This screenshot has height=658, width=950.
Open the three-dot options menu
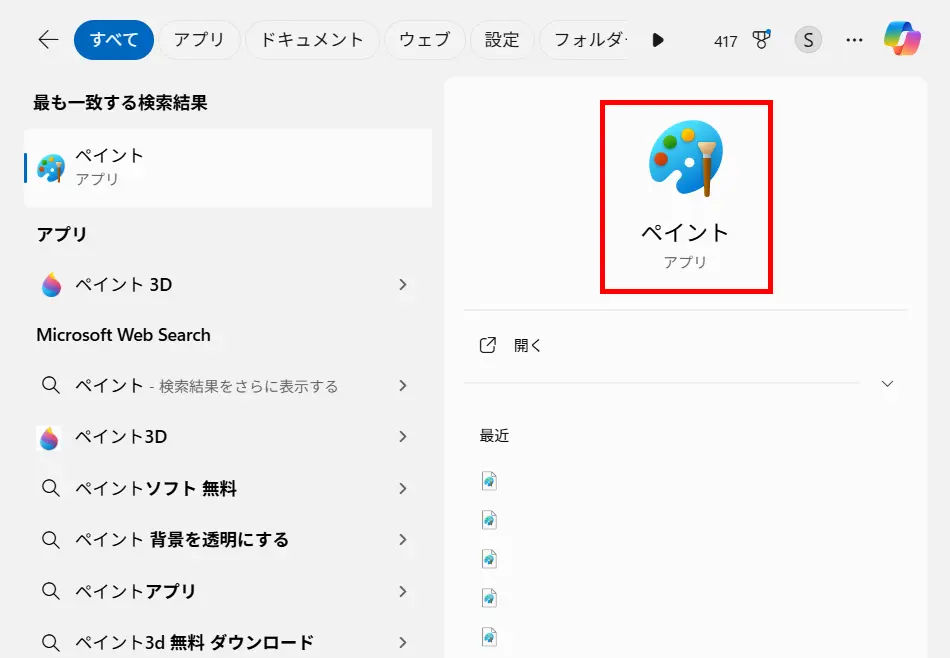coord(854,40)
